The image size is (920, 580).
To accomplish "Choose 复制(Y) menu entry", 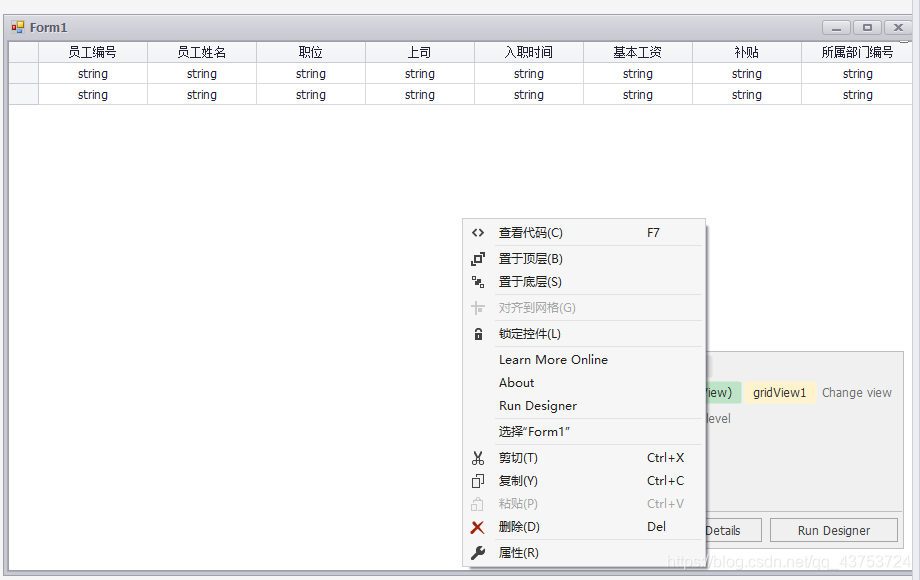I will pyautogui.click(x=584, y=481).
